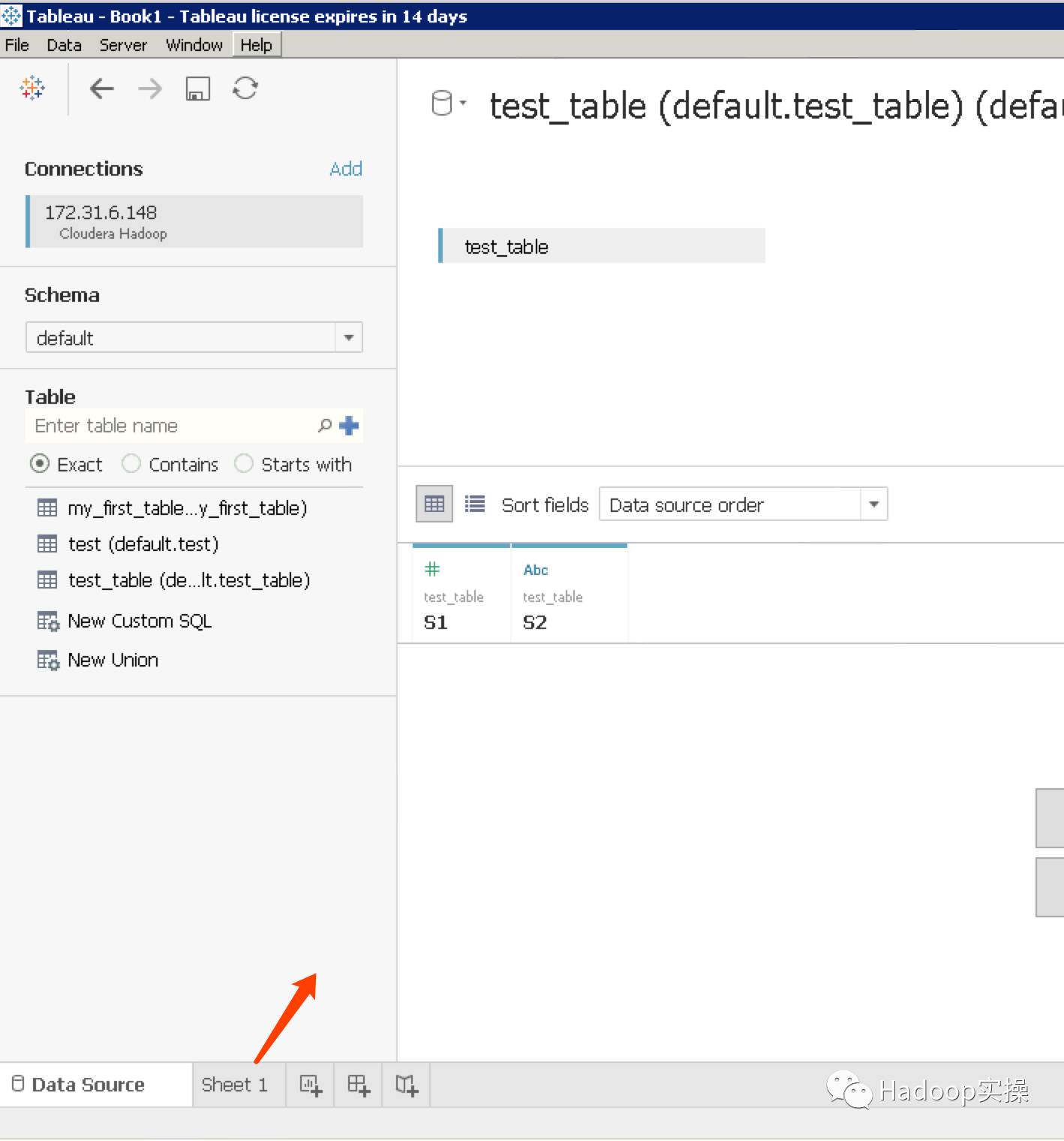This screenshot has width=1064, height=1141.
Task: Click the Abc string type icon on S2
Action: (536, 570)
